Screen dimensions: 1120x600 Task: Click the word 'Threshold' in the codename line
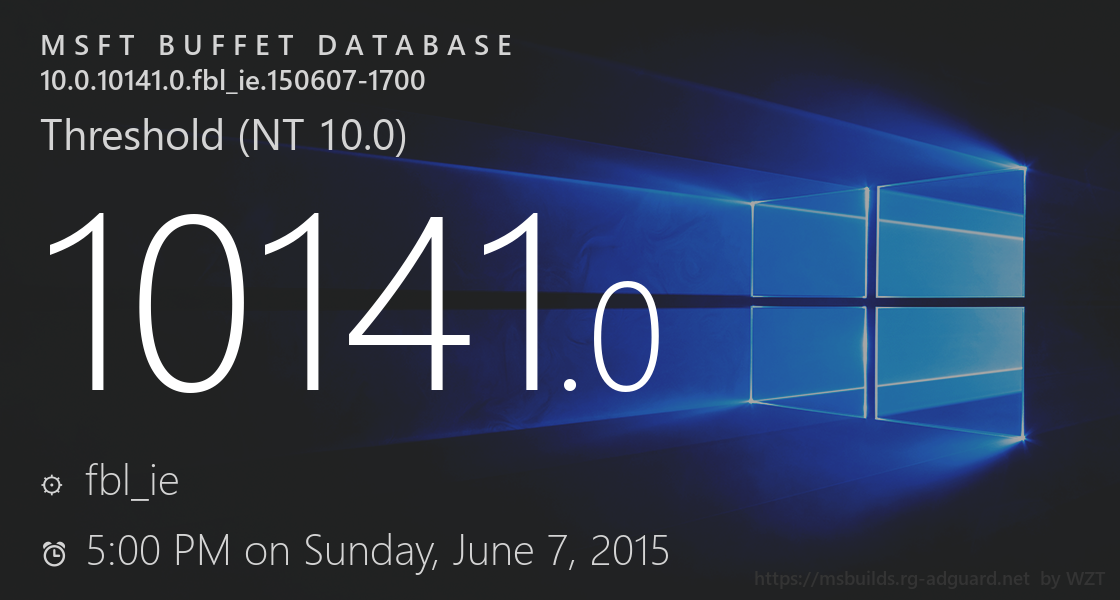tap(133, 136)
